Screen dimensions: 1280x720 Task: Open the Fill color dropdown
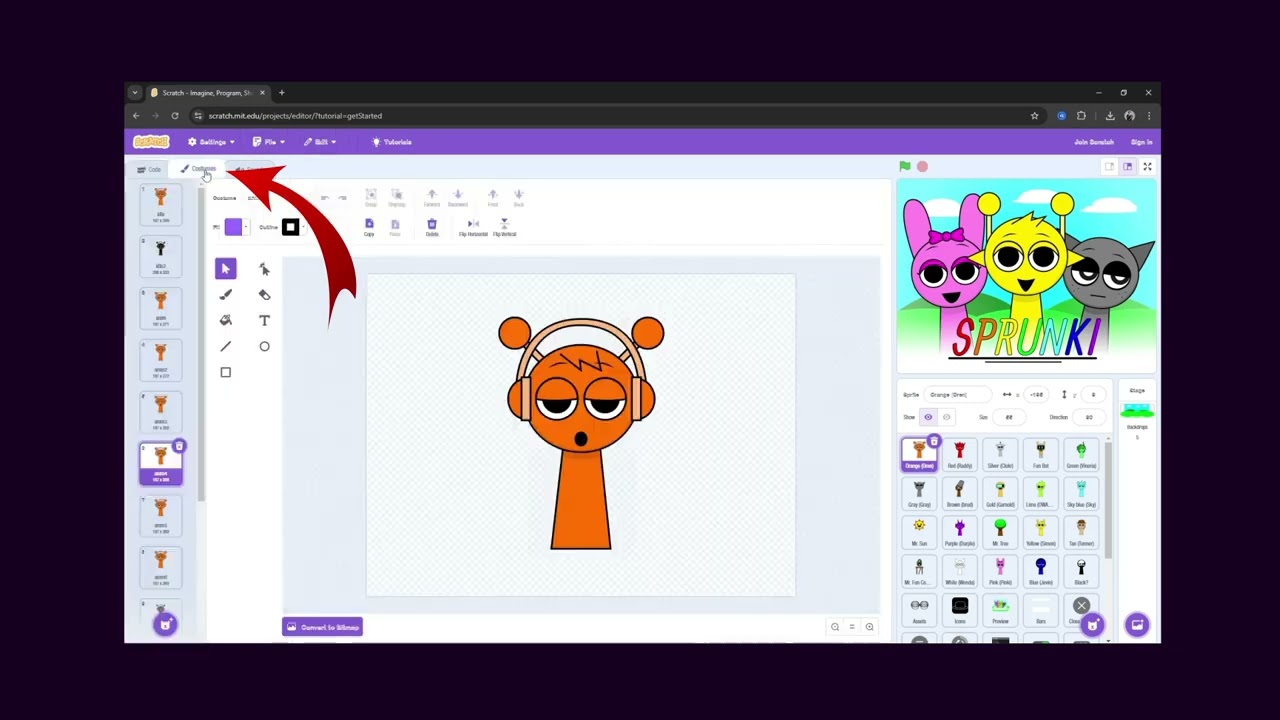point(247,228)
